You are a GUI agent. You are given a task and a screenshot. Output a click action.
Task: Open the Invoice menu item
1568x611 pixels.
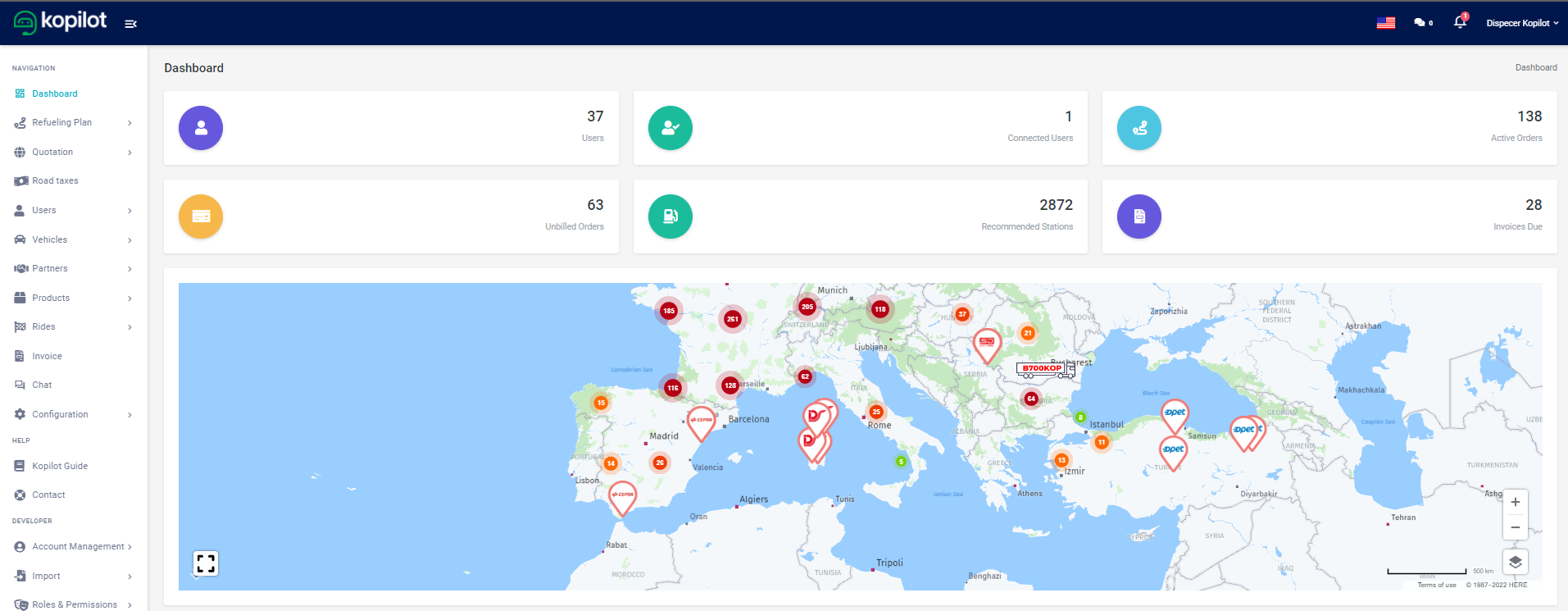(x=47, y=356)
